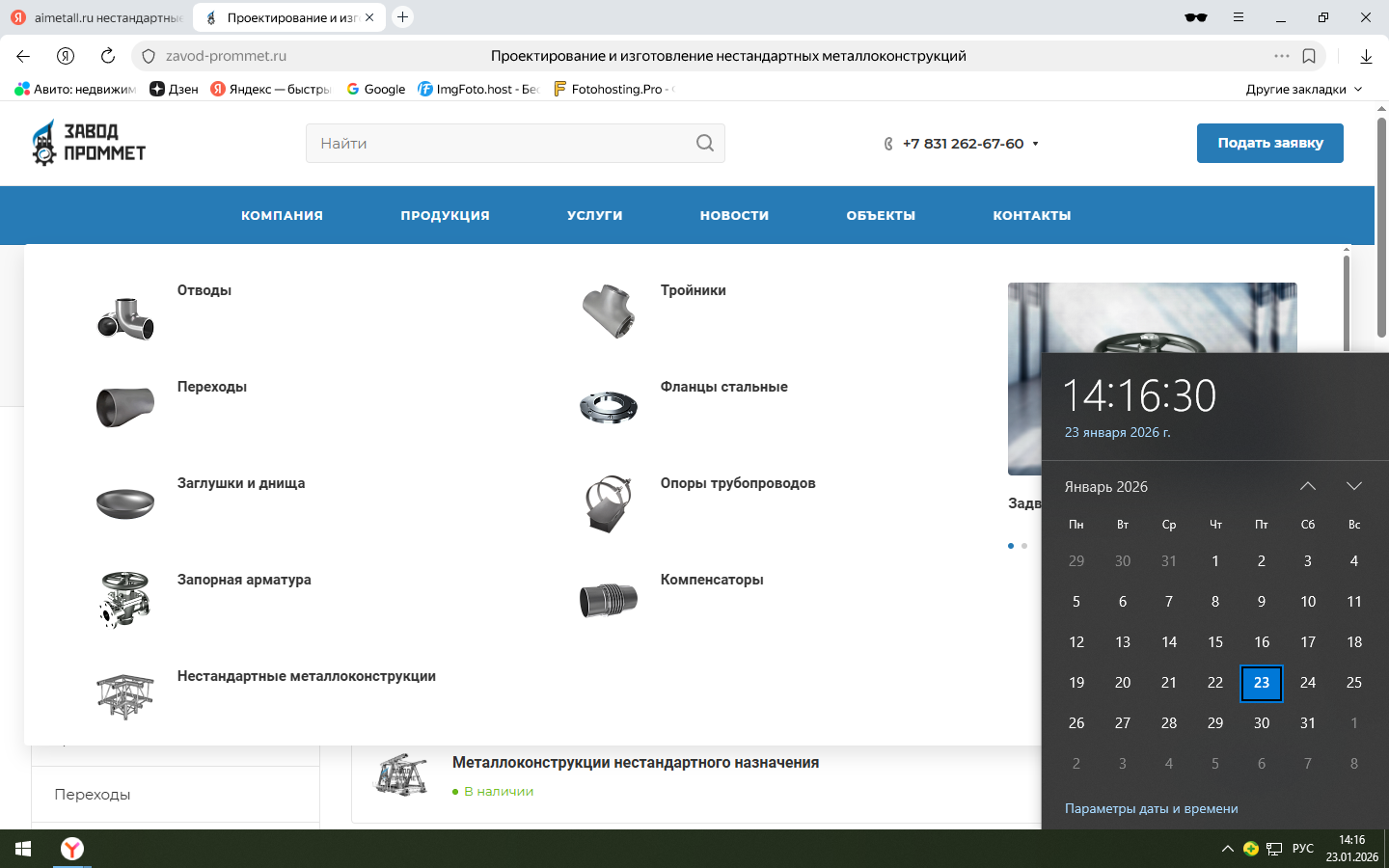Click the phone handset icon
The image size is (1389, 868).
click(x=888, y=144)
